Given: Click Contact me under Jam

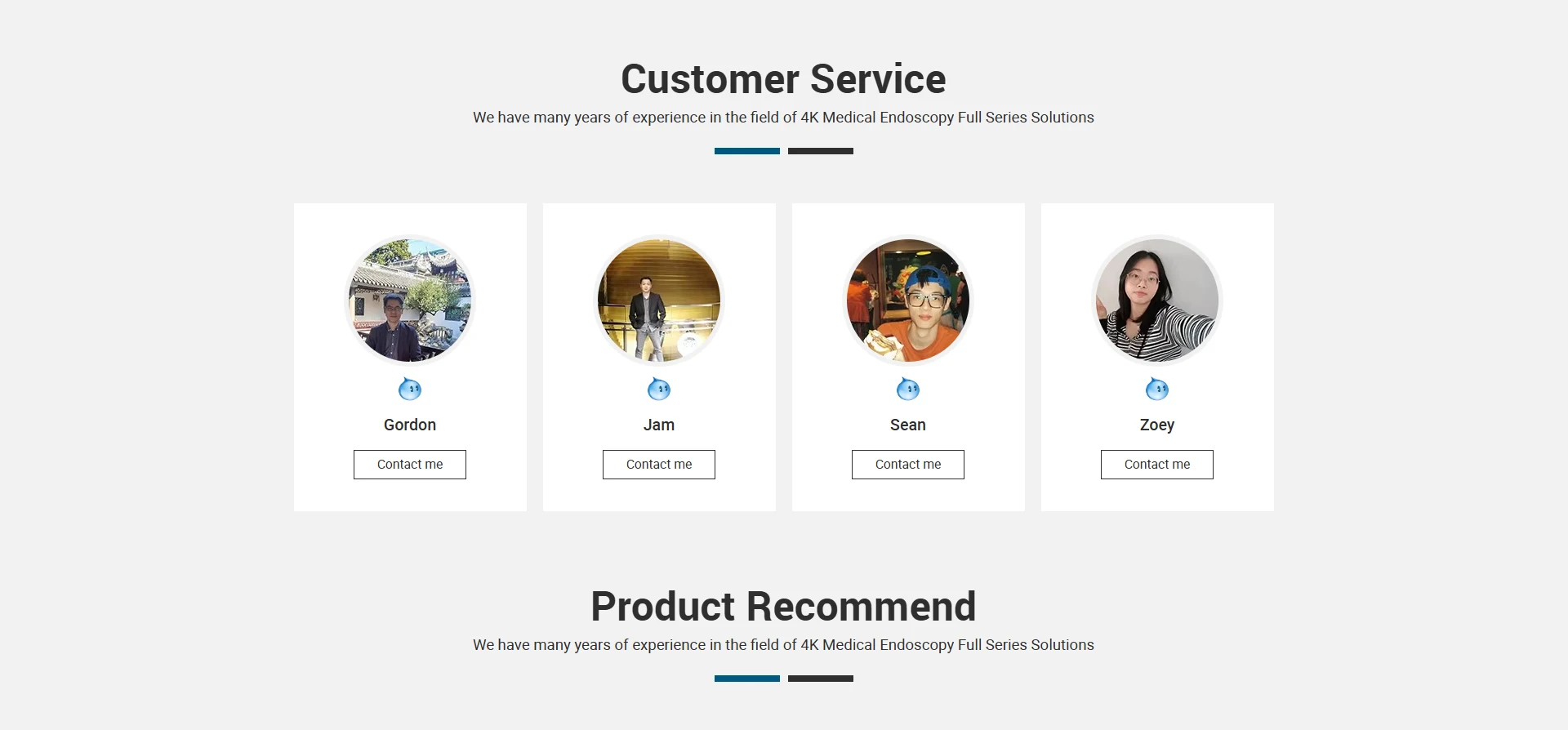Looking at the screenshot, I should 659,465.
